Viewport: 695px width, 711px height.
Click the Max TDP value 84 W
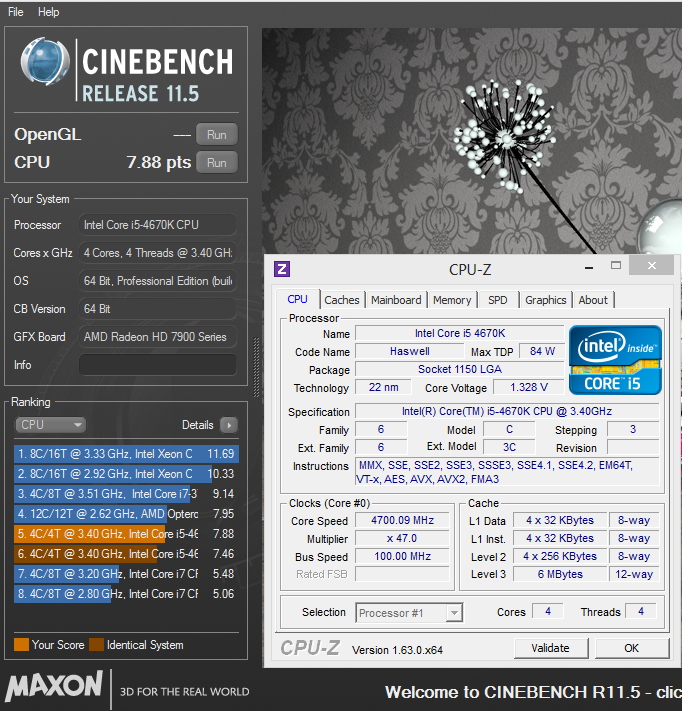click(542, 351)
